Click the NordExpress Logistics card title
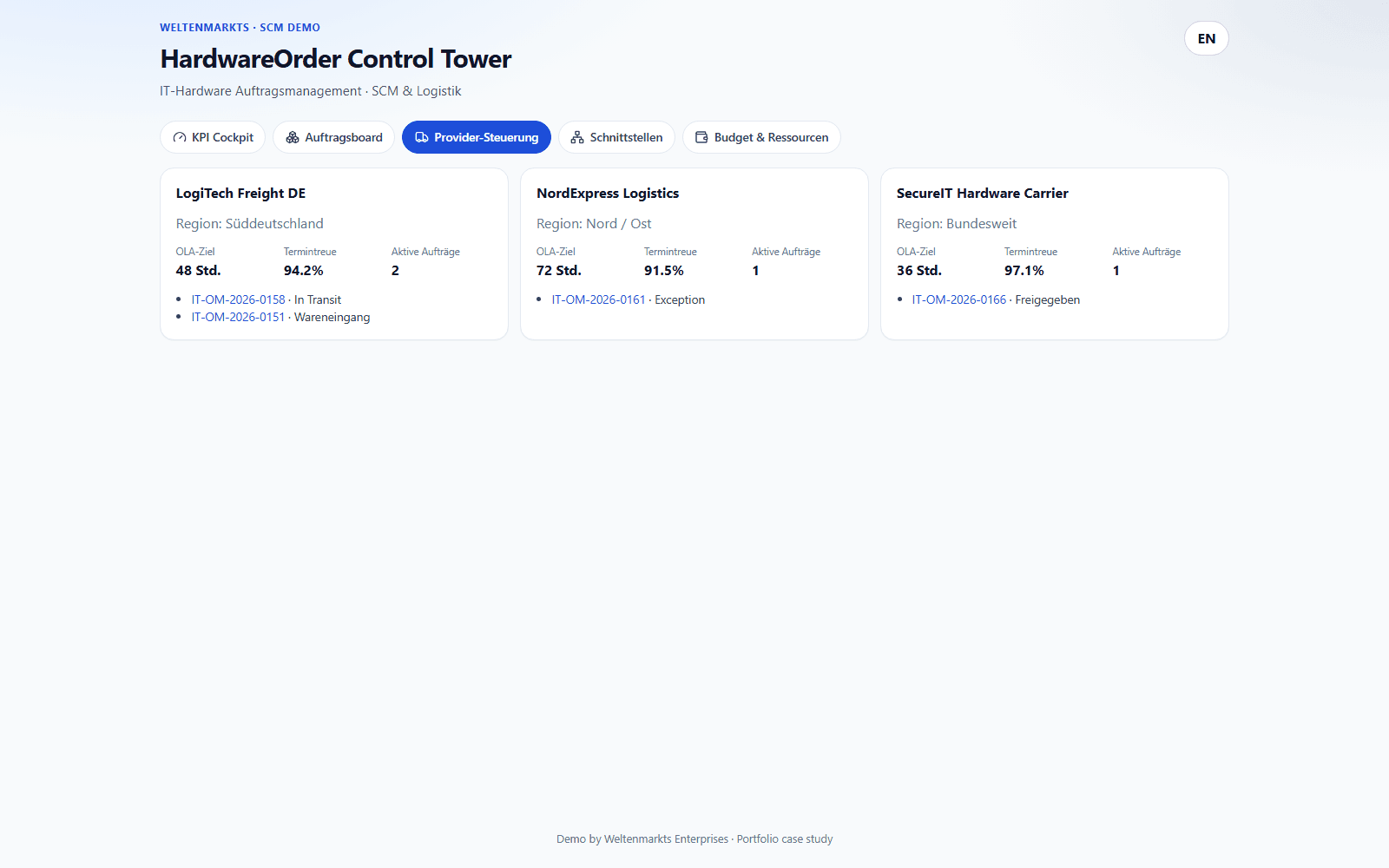The image size is (1389, 868). click(608, 194)
